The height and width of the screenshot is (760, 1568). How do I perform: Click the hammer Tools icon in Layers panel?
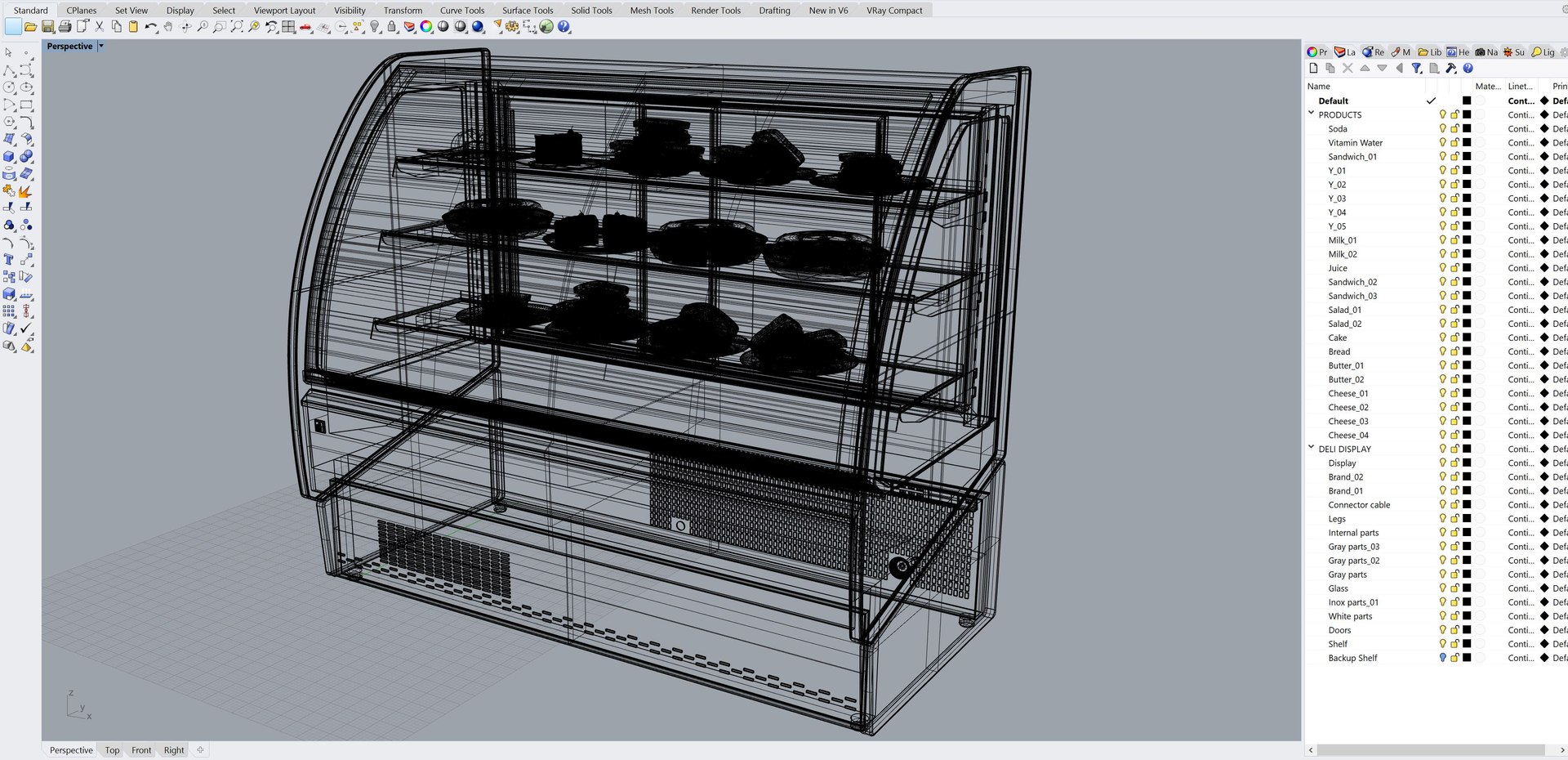click(x=1451, y=69)
